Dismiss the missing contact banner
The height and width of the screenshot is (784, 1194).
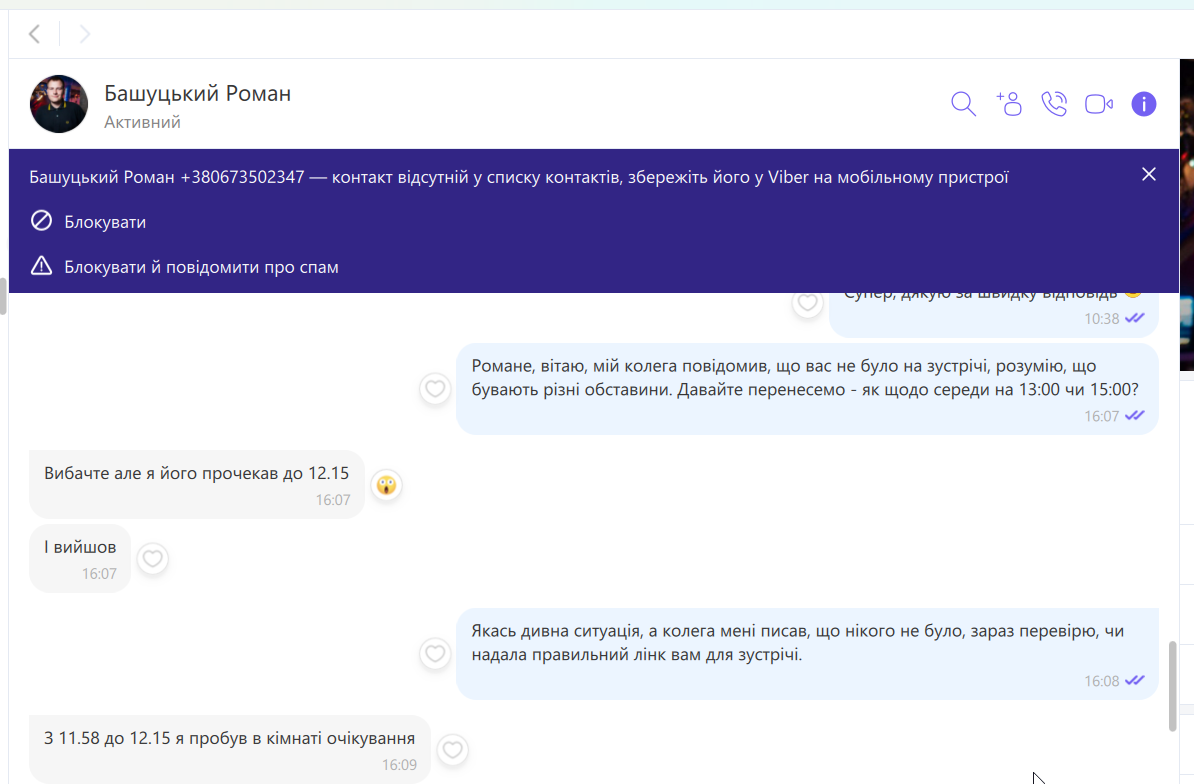(x=1149, y=174)
